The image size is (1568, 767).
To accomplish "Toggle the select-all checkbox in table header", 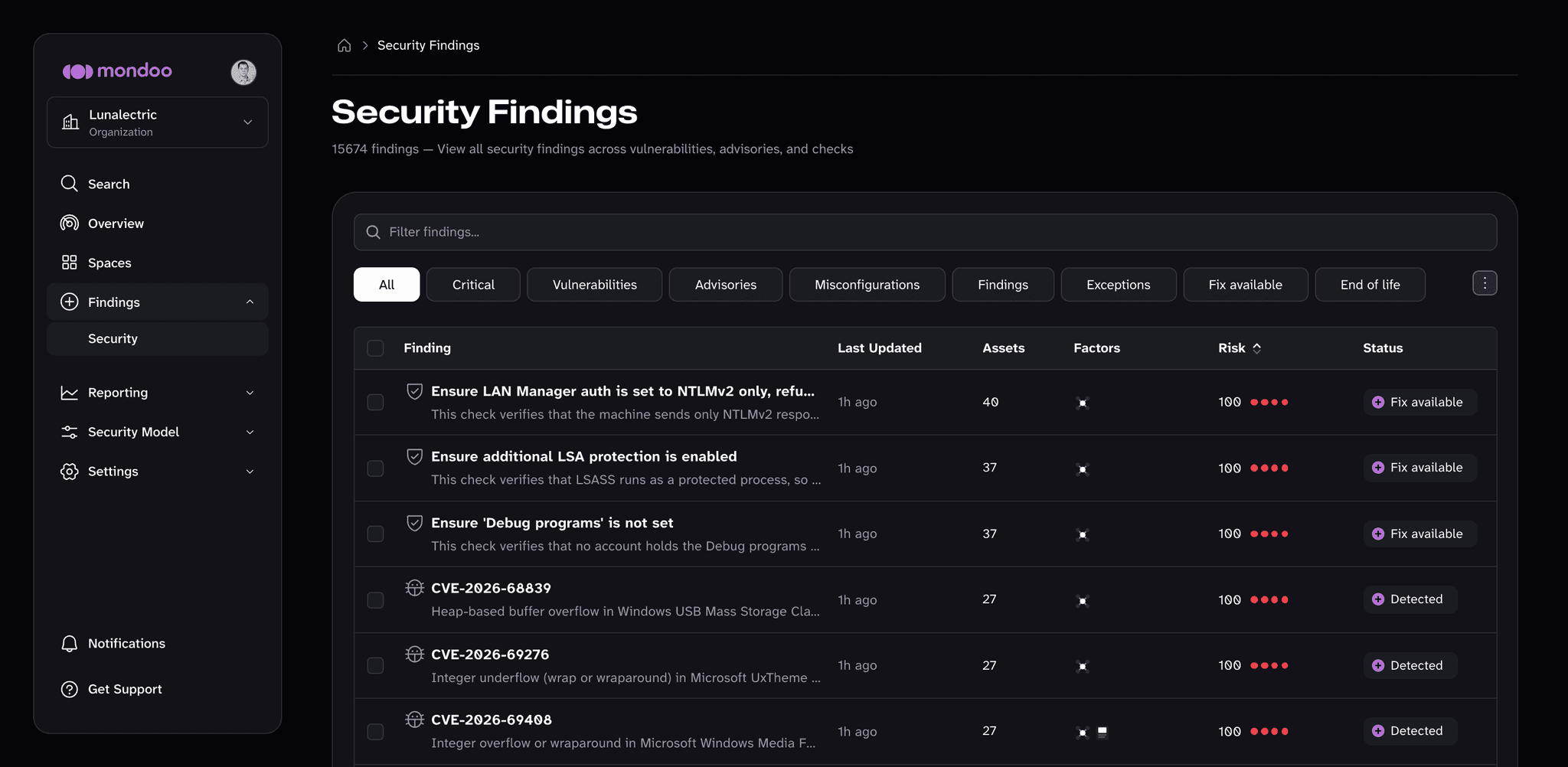I will click(x=375, y=348).
